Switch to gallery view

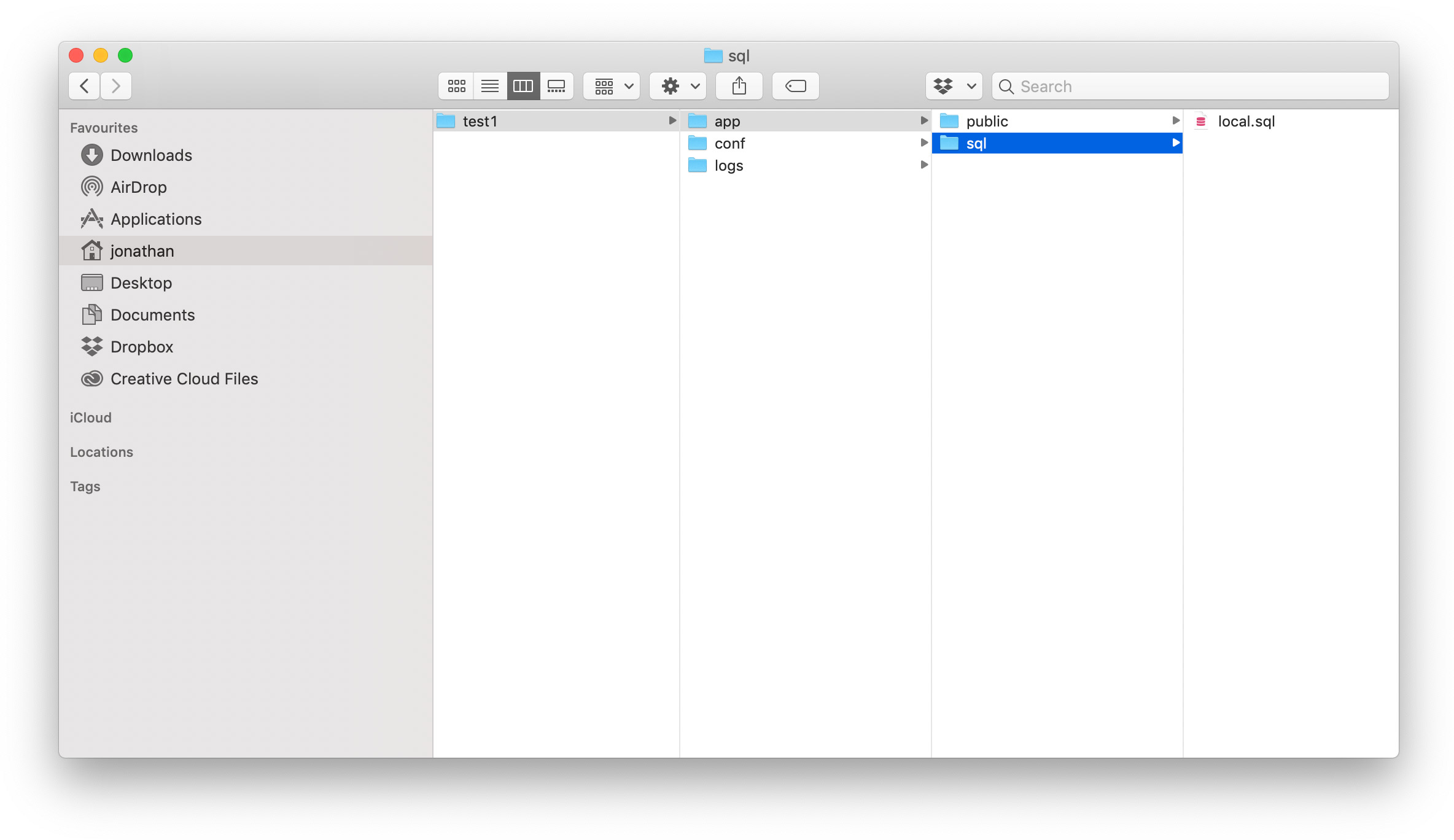click(x=556, y=86)
